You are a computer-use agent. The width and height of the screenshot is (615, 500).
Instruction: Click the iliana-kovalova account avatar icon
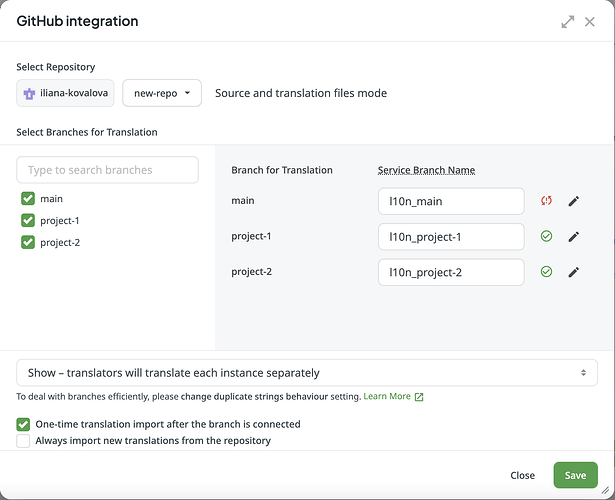tap(29, 94)
